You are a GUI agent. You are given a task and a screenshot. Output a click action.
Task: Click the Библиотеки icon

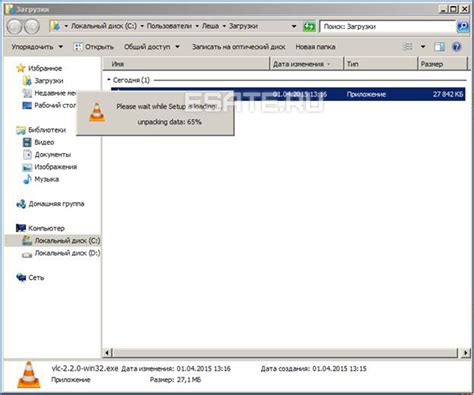(21, 130)
